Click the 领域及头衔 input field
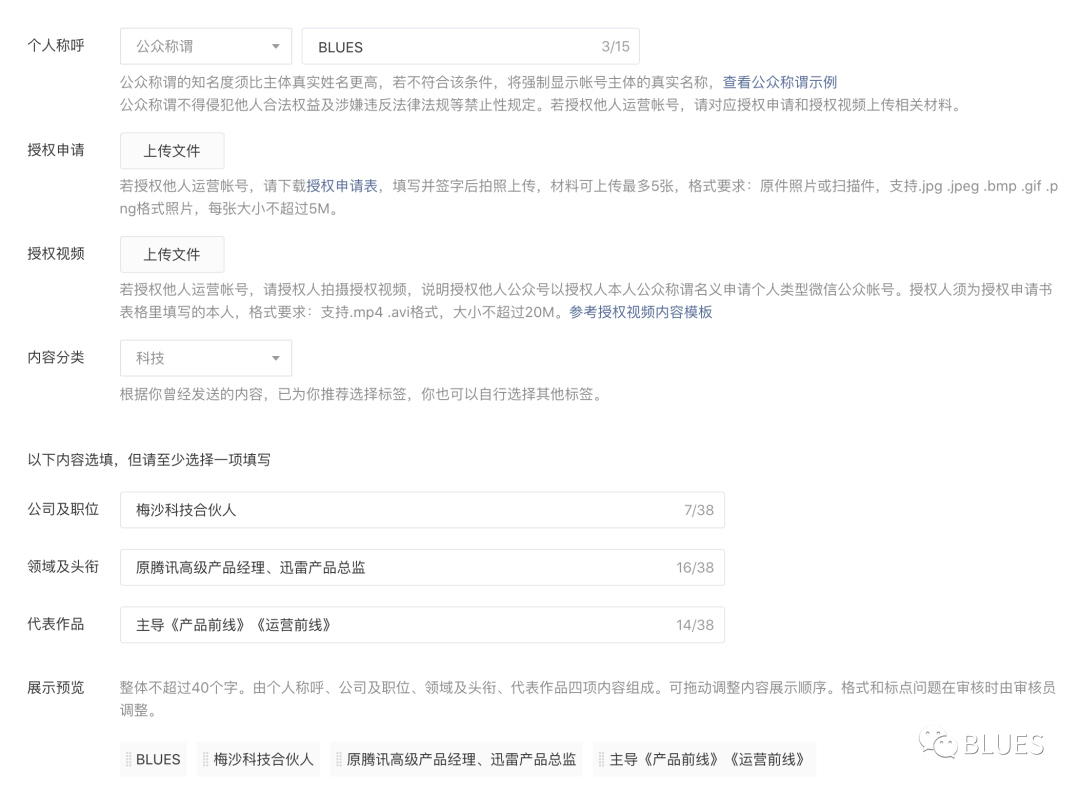The image size is (1080, 790). pyautogui.click(x=400, y=568)
